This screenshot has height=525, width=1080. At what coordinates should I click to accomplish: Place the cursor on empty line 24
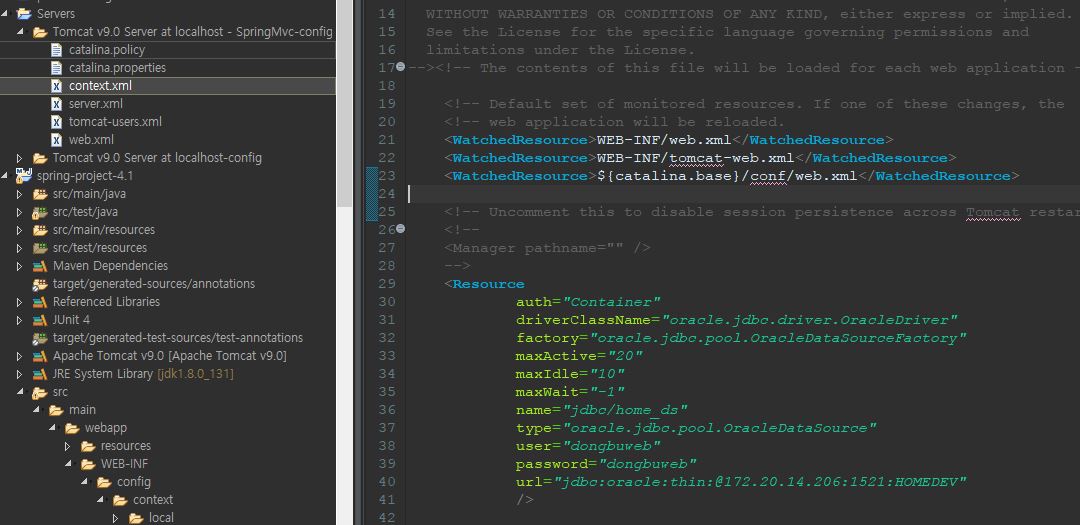point(600,194)
